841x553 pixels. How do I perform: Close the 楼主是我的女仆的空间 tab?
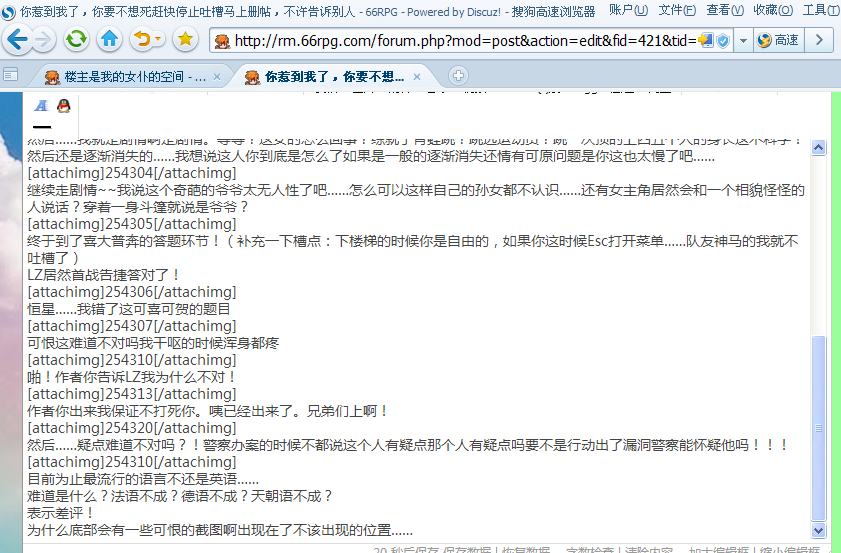tap(217, 77)
